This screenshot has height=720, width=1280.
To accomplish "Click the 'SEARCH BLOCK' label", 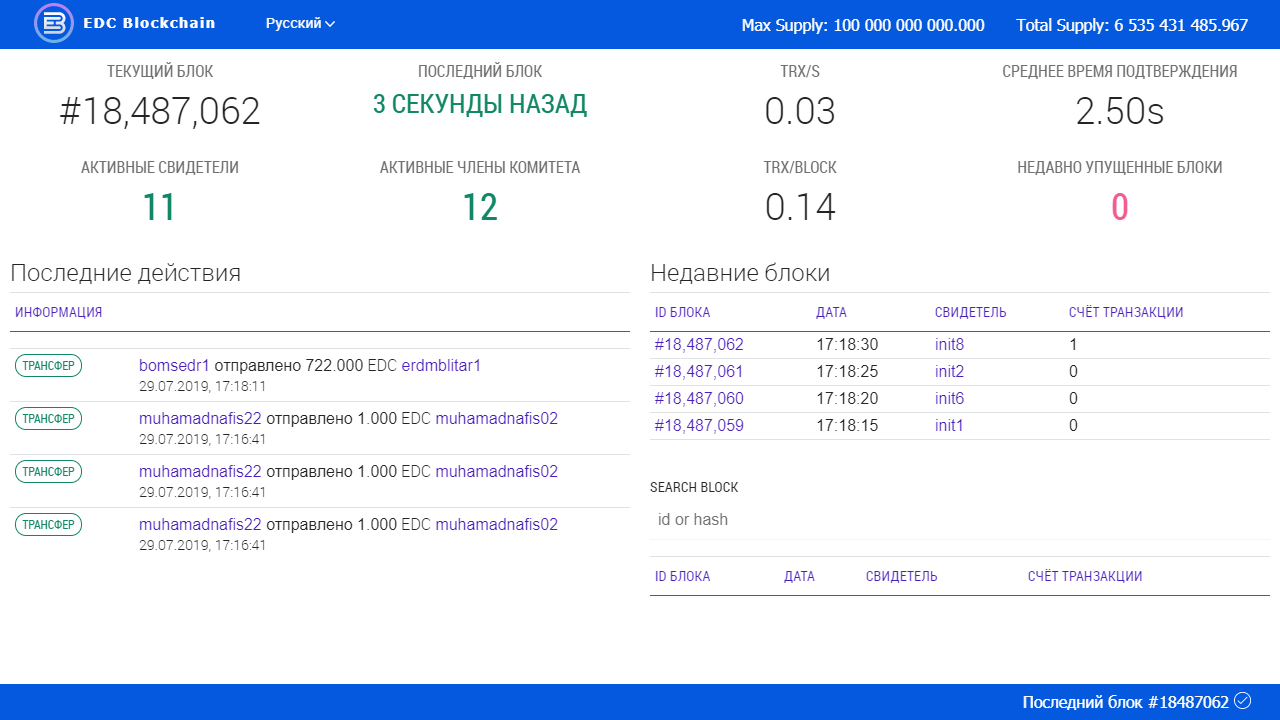I will [694, 488].
